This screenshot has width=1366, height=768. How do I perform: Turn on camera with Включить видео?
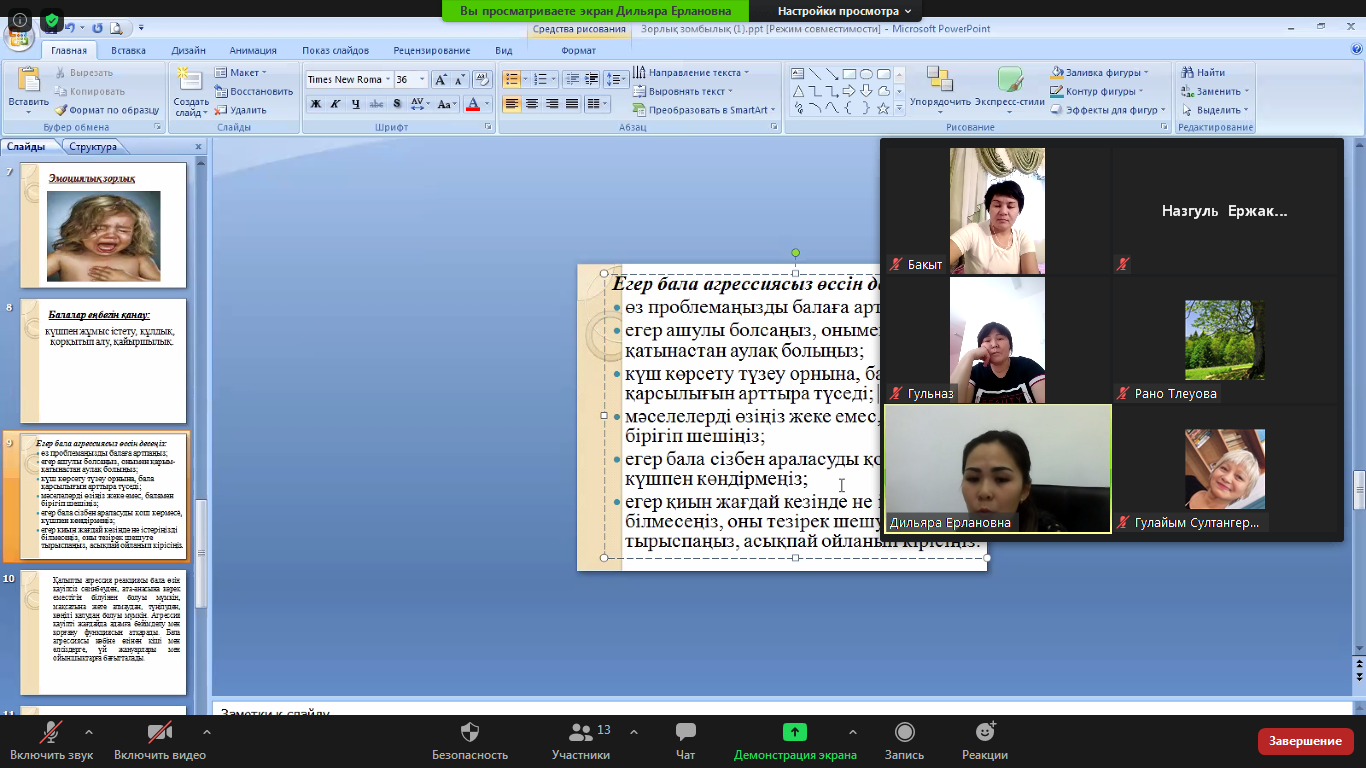pos(159,733)
